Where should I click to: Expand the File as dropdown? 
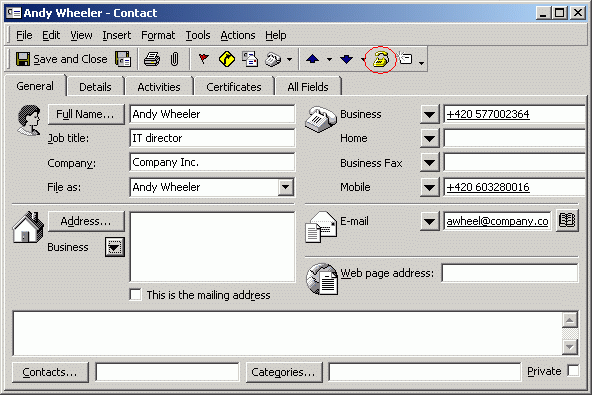pyautogui.click(x=286, y=187)
